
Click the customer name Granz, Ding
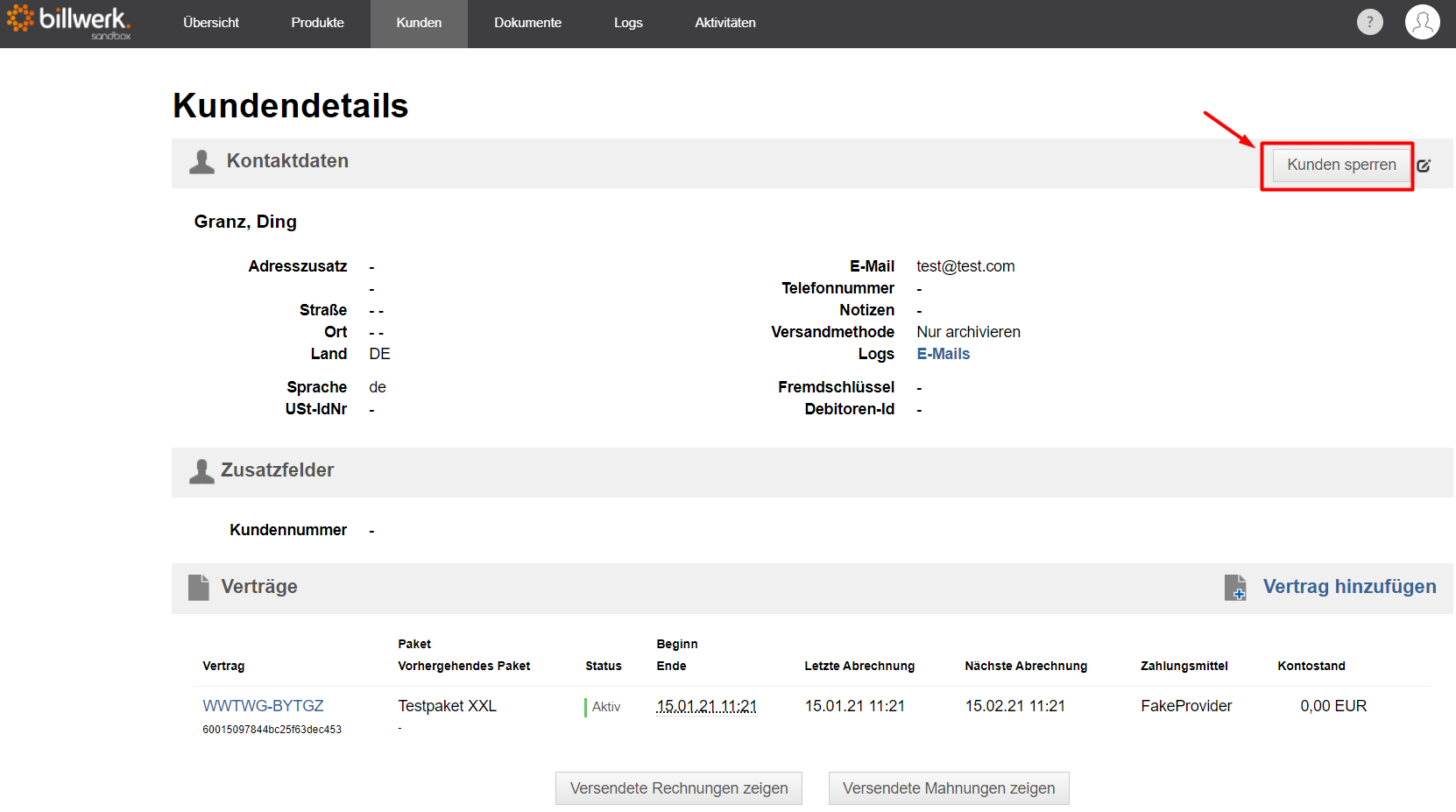[x=245, y=222]
